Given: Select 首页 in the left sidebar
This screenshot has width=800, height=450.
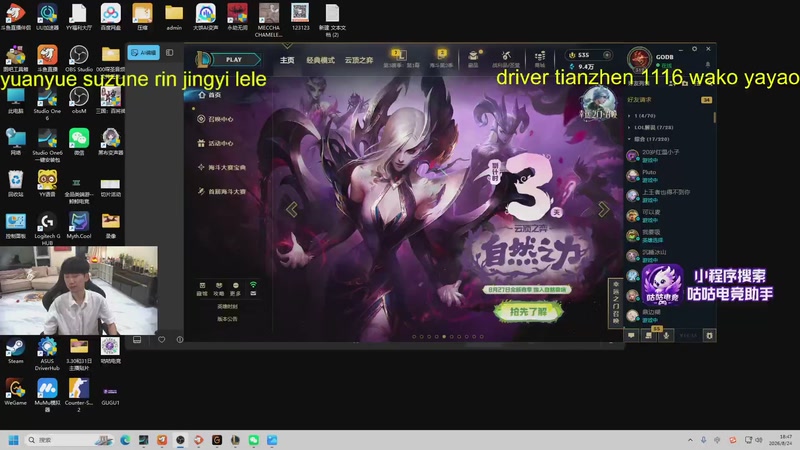Looking at the screenshot, I should click(210, 95).
